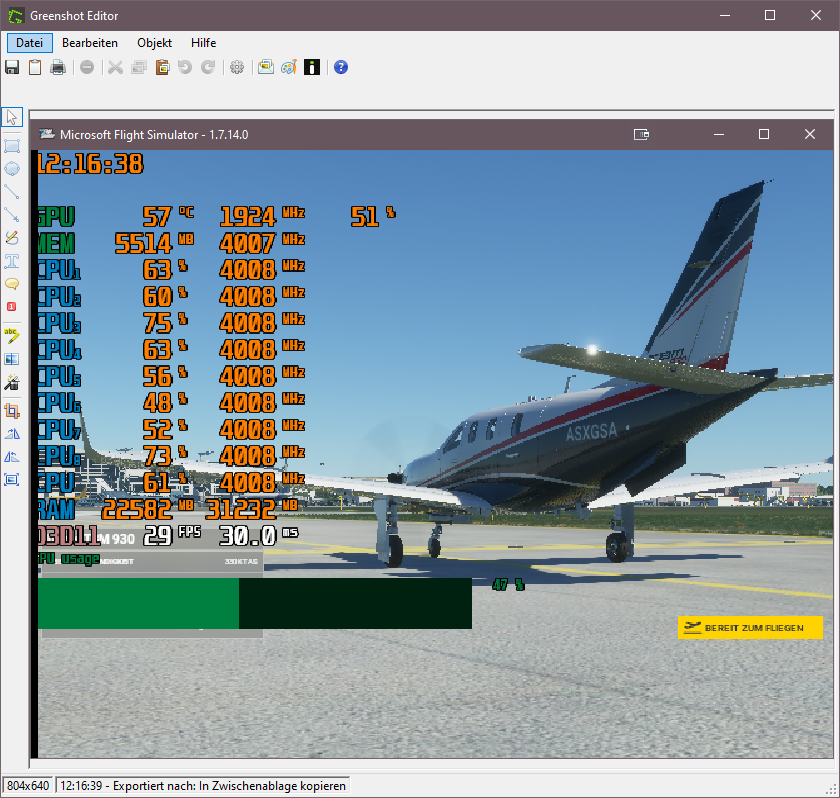Print the image with printer icon
Screen dimensions: 840x798
point(58,67)
